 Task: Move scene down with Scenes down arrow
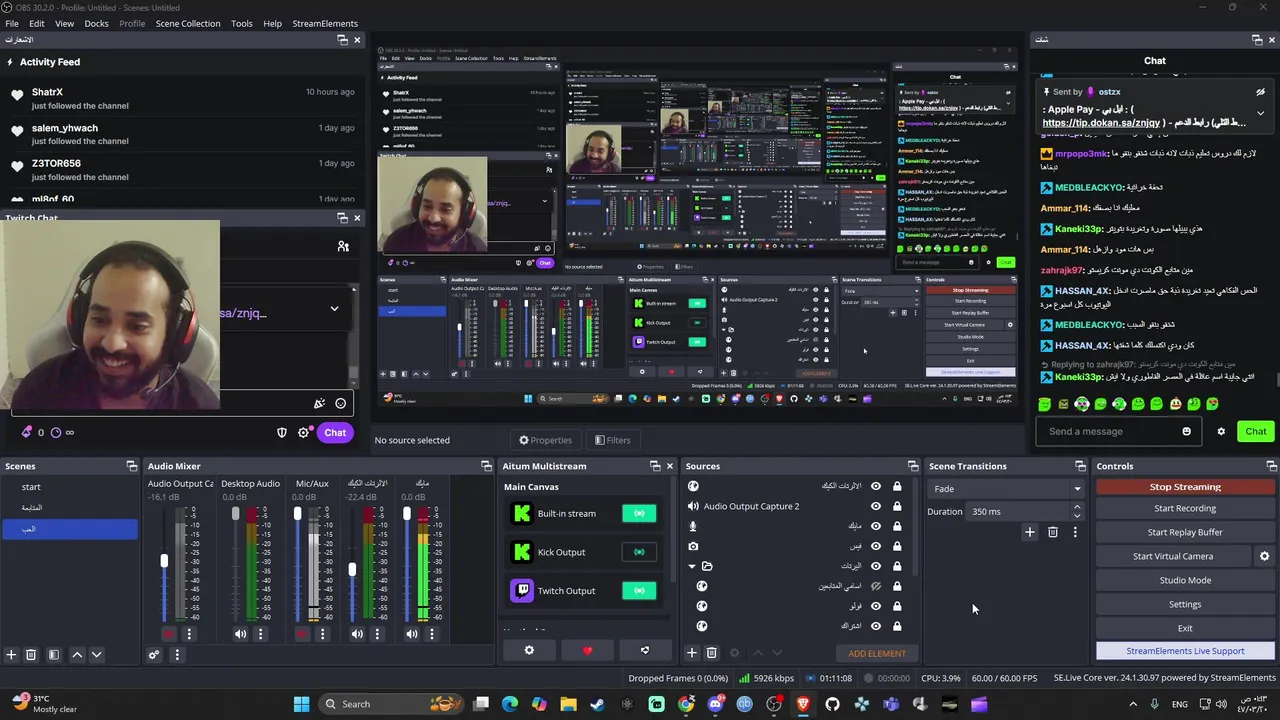[96, 655]
